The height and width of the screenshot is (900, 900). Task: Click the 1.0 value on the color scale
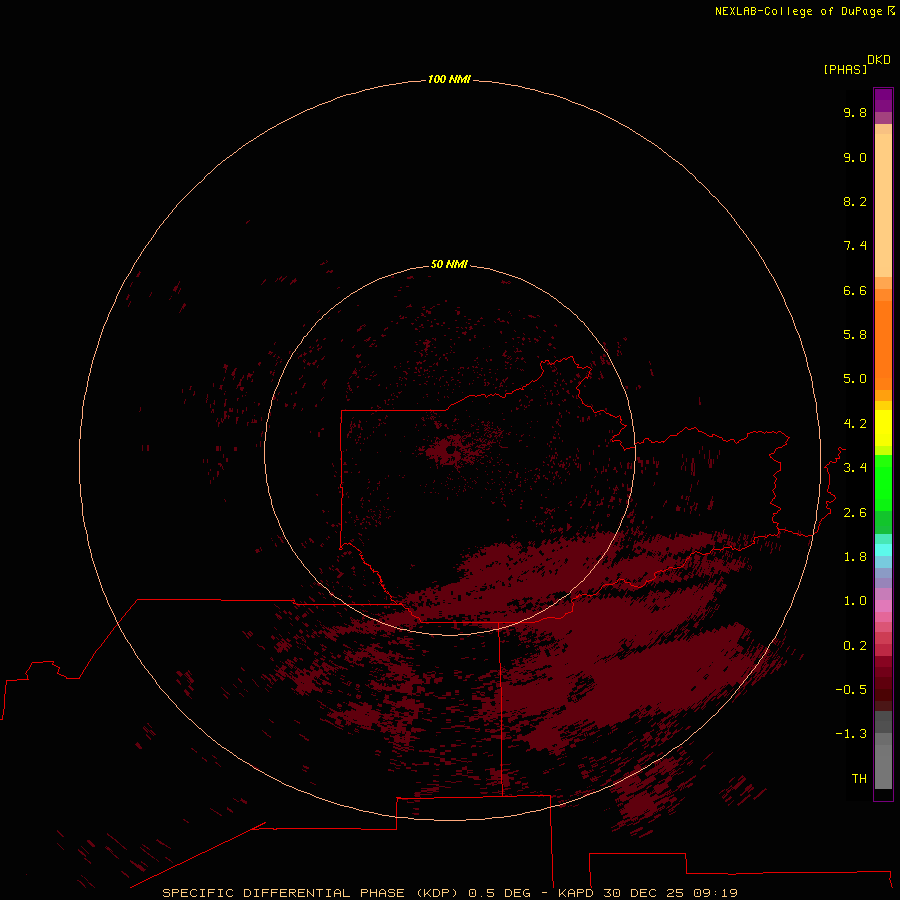point(855,601)
